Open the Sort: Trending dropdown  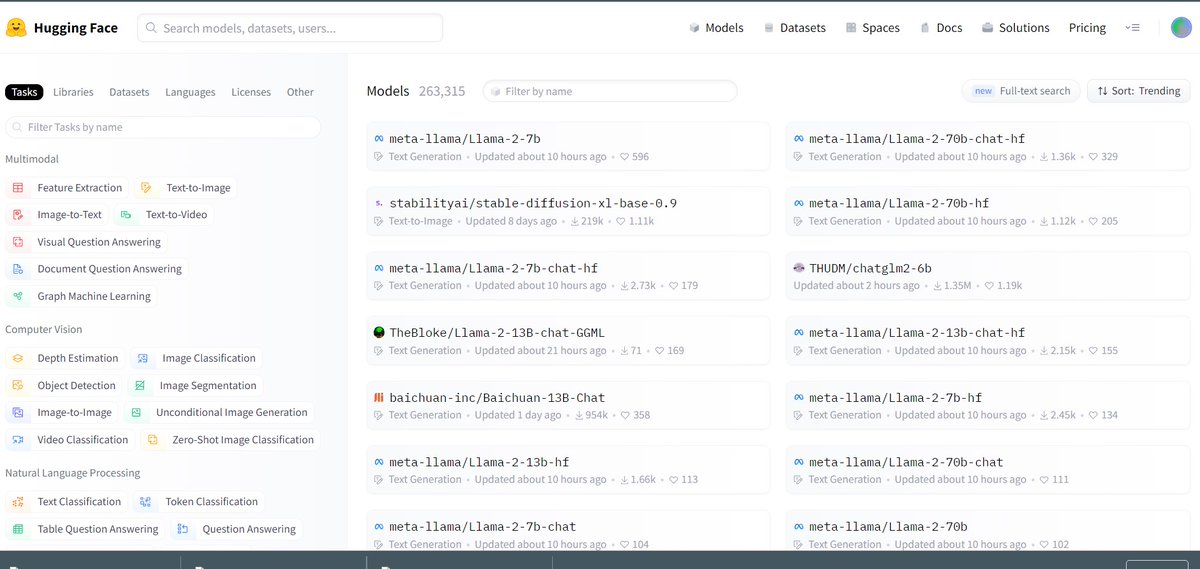pos(1139,91)
